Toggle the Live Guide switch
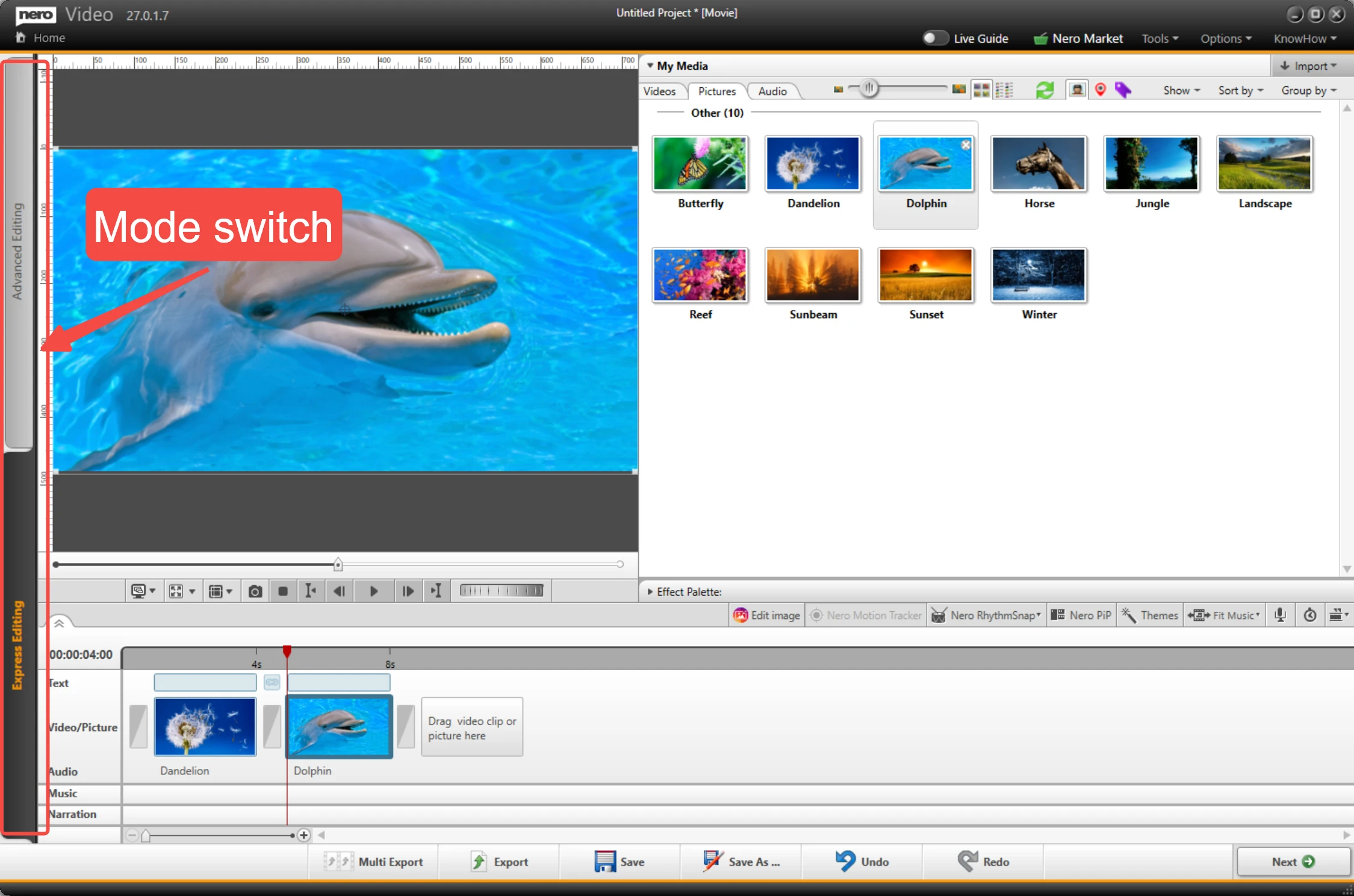This screenshot has height=896, width=1354. tap(935, 39)
